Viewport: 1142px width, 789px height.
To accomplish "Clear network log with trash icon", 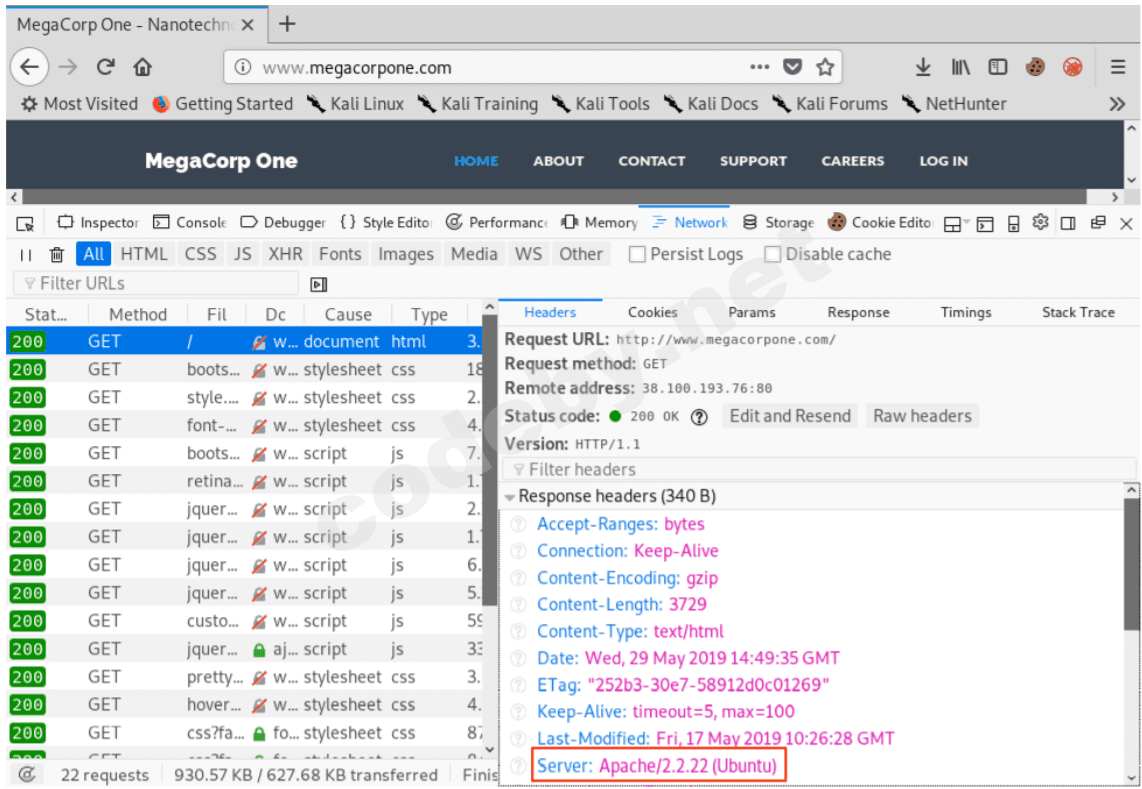I will 57,255.
